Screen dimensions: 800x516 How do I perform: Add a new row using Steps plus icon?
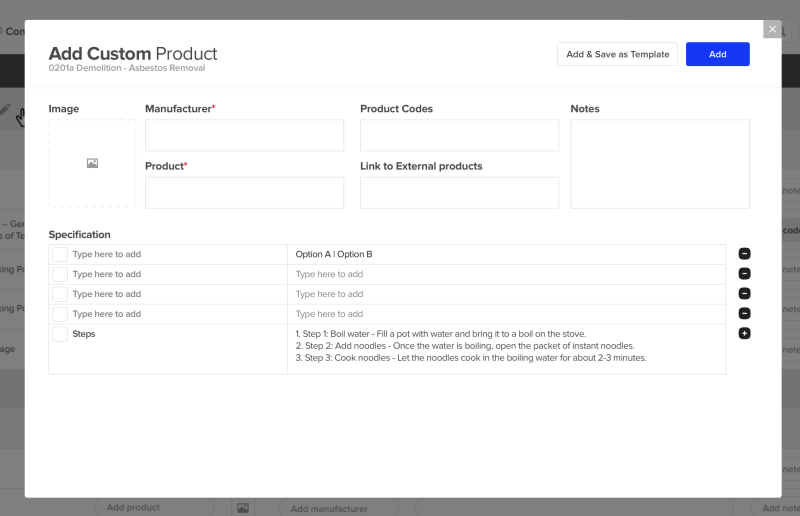click(x=744, y=333)
